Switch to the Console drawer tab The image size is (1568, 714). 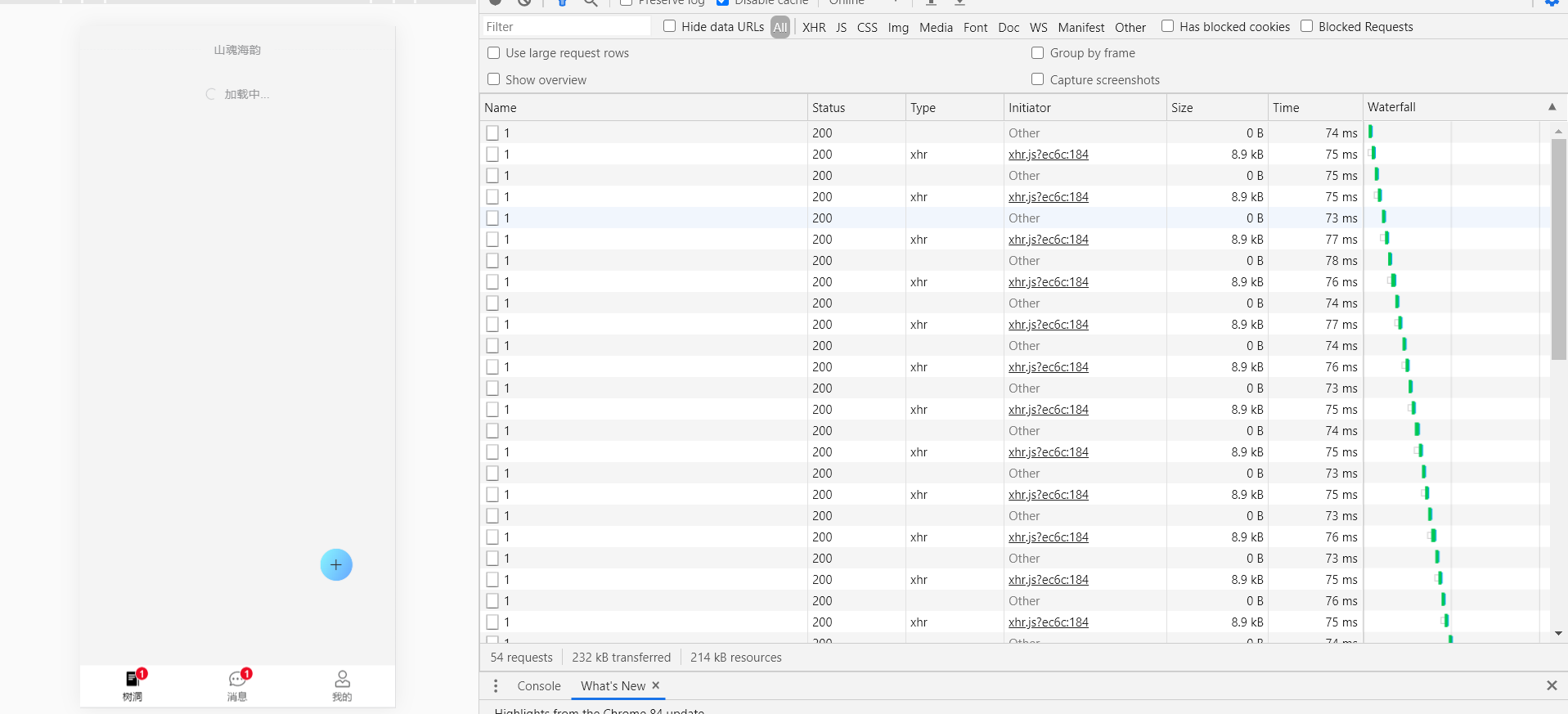539,686
